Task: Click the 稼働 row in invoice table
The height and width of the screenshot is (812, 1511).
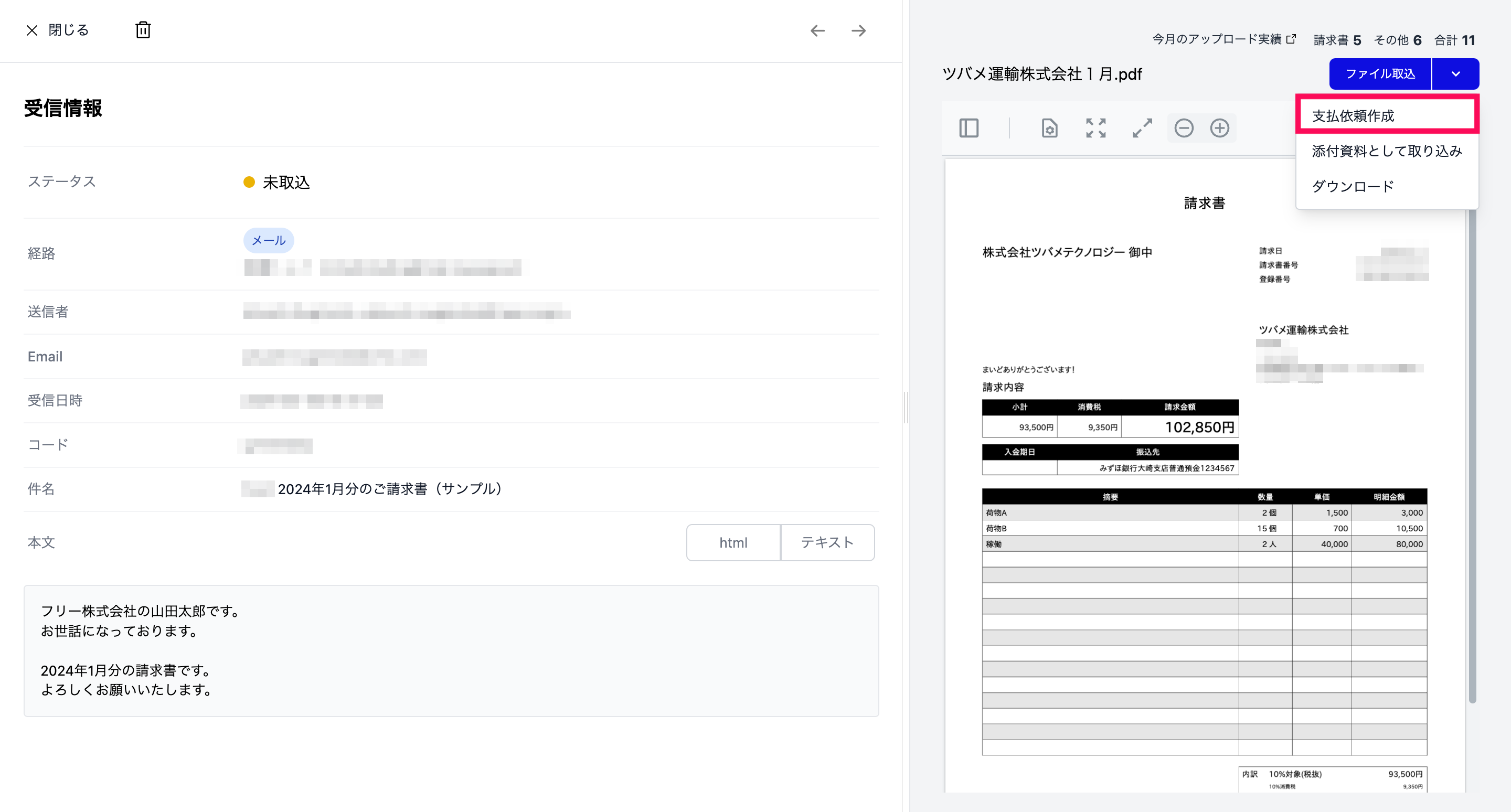Action: [x=1204, y=544]
